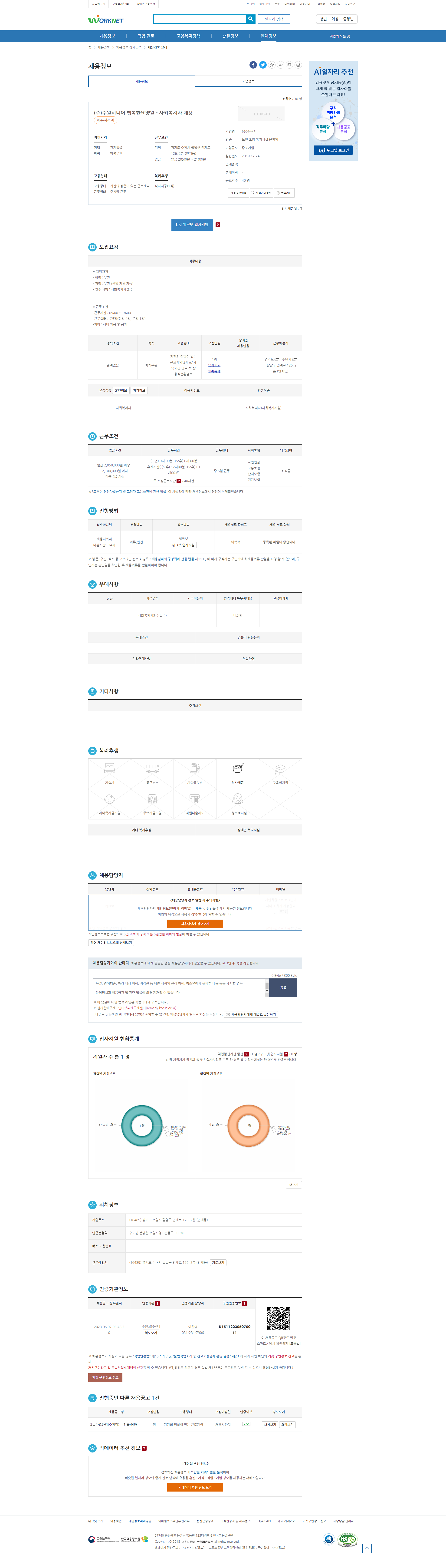Click the 관심기업등록 button
The image size is (446, 1568).
coord(262,193)
